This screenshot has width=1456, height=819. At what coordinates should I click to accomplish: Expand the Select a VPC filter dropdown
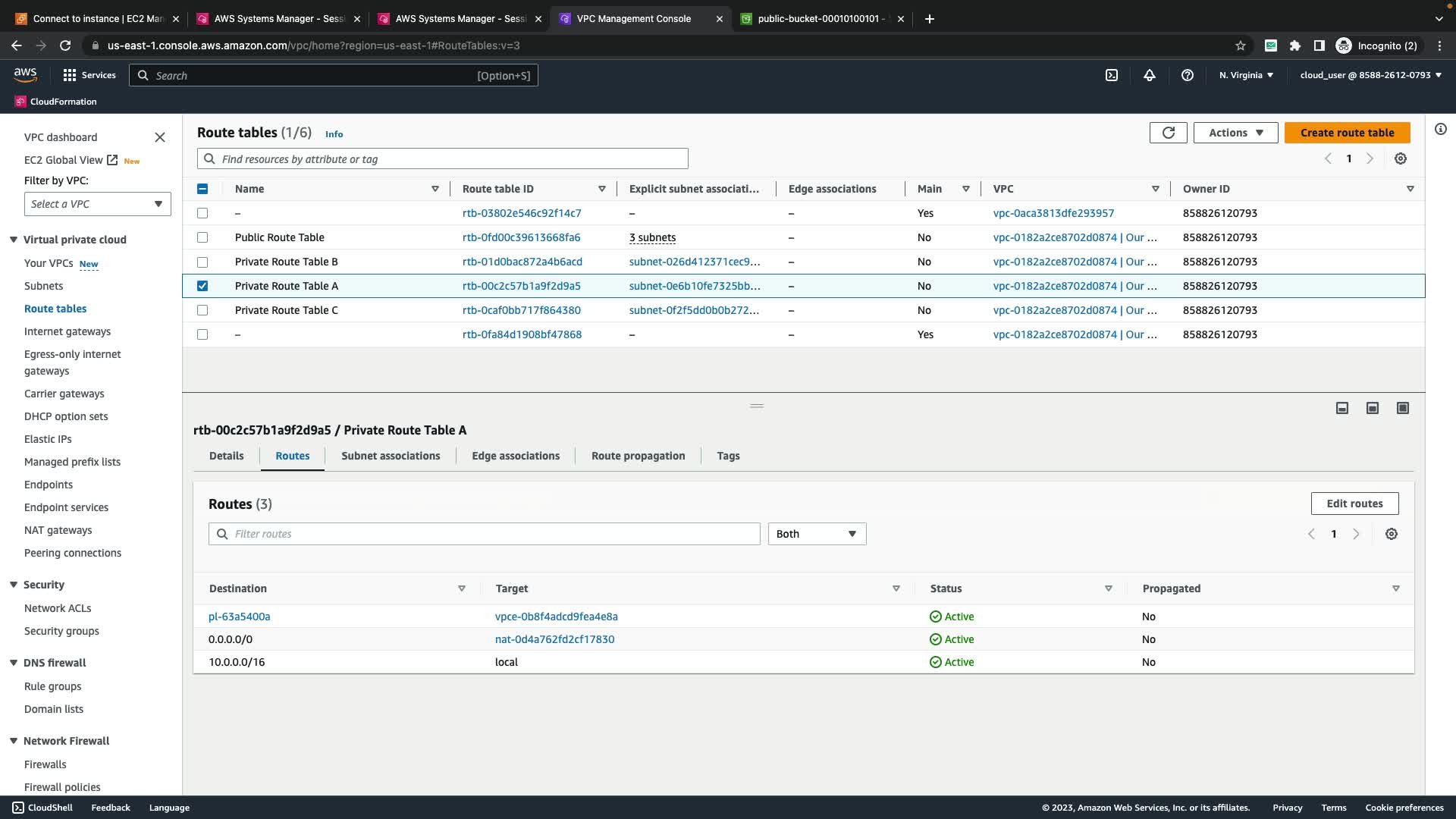pos(97,204)
